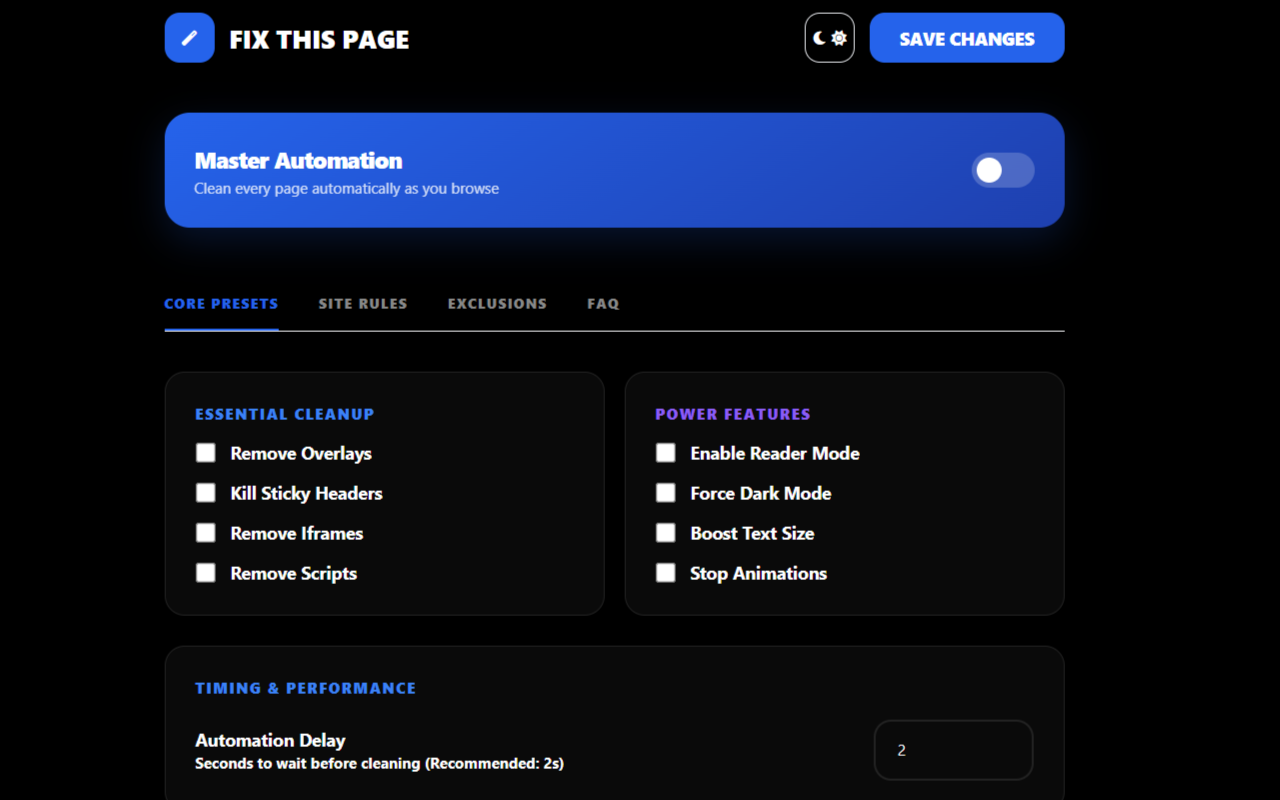Enable the Stop Animations checkbox
The image size is (1280, 800).
666,573
